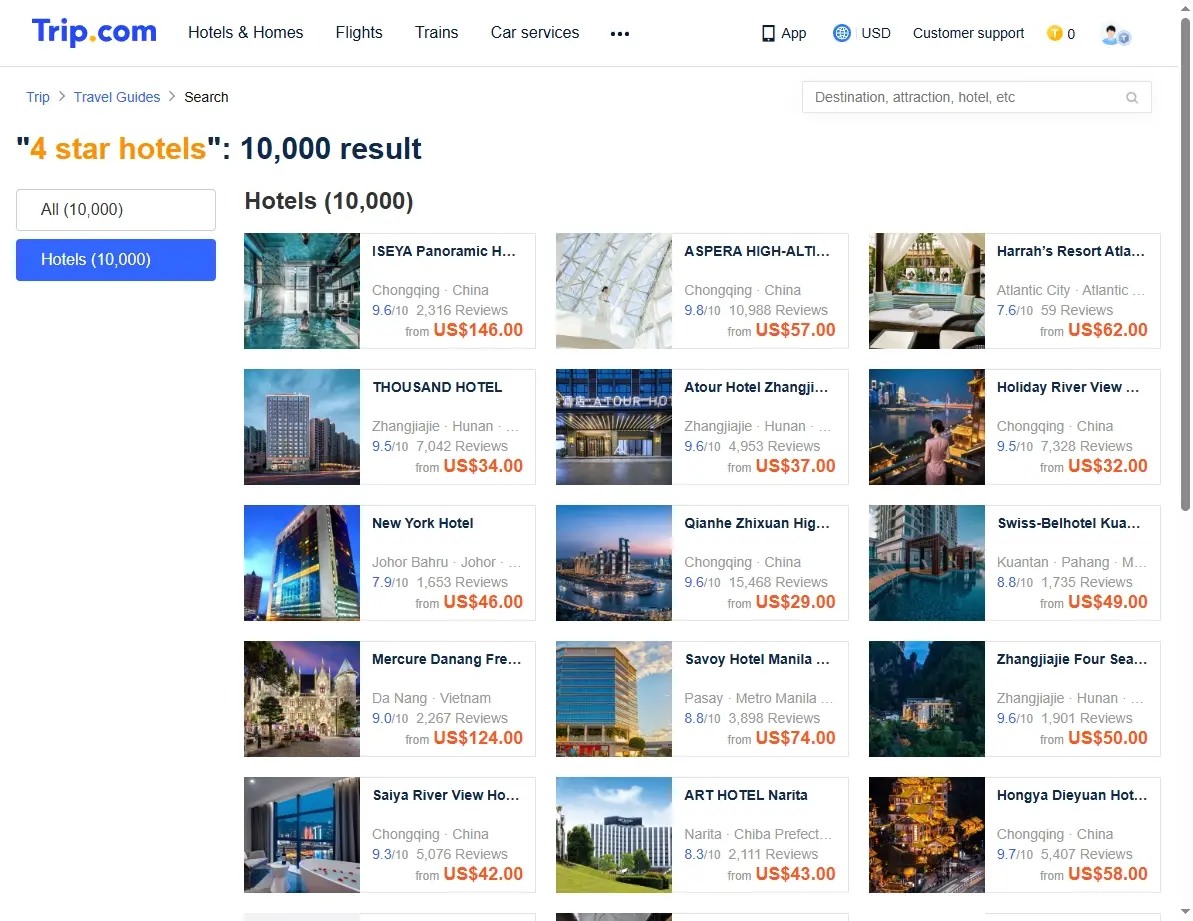Viewport: 1193px width, 921px height.
Task: Go to Trip breadcrumb link
Action: (x=38, y=97)
